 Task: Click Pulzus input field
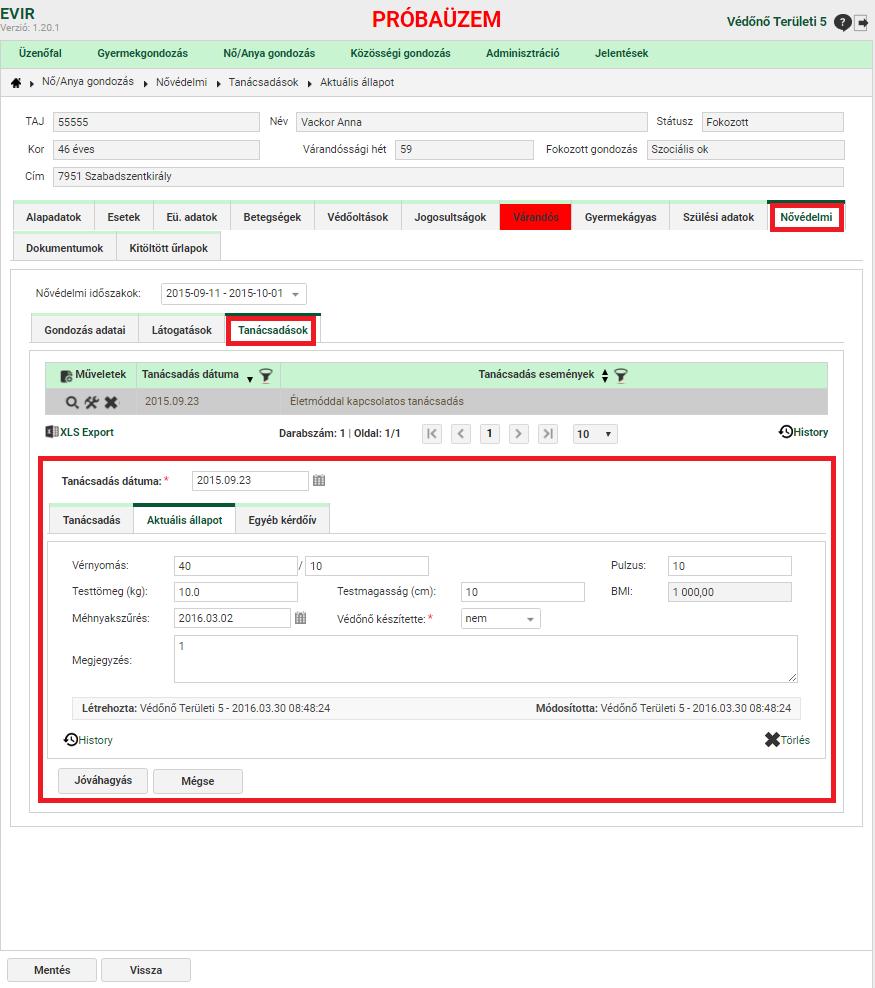729,566
